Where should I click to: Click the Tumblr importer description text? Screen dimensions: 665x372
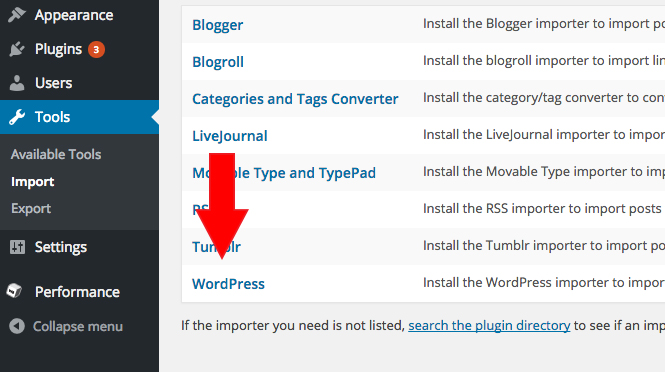544,245
